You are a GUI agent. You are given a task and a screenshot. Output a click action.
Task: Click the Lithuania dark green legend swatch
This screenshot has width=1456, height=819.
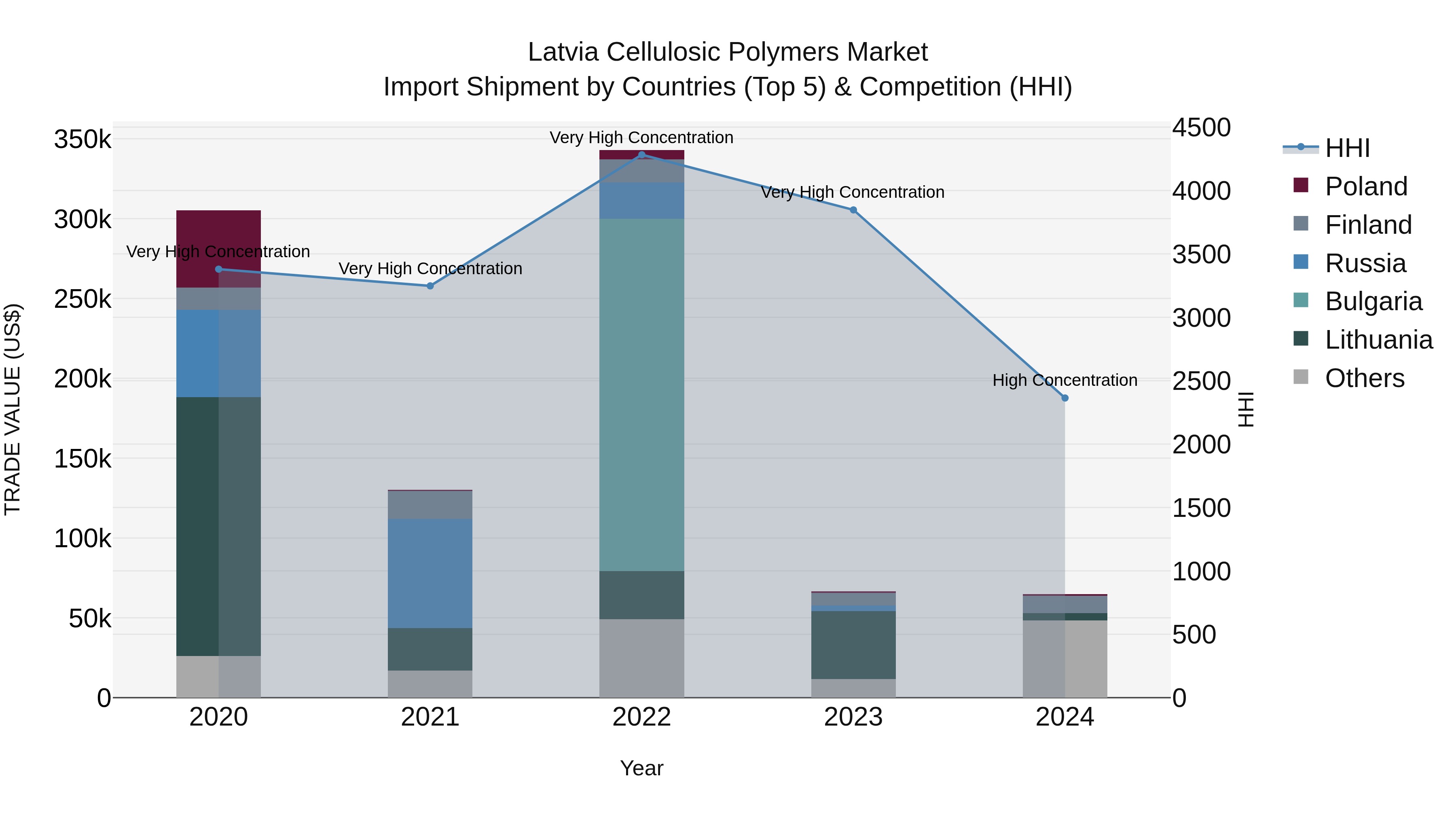tap(1301, 338)
